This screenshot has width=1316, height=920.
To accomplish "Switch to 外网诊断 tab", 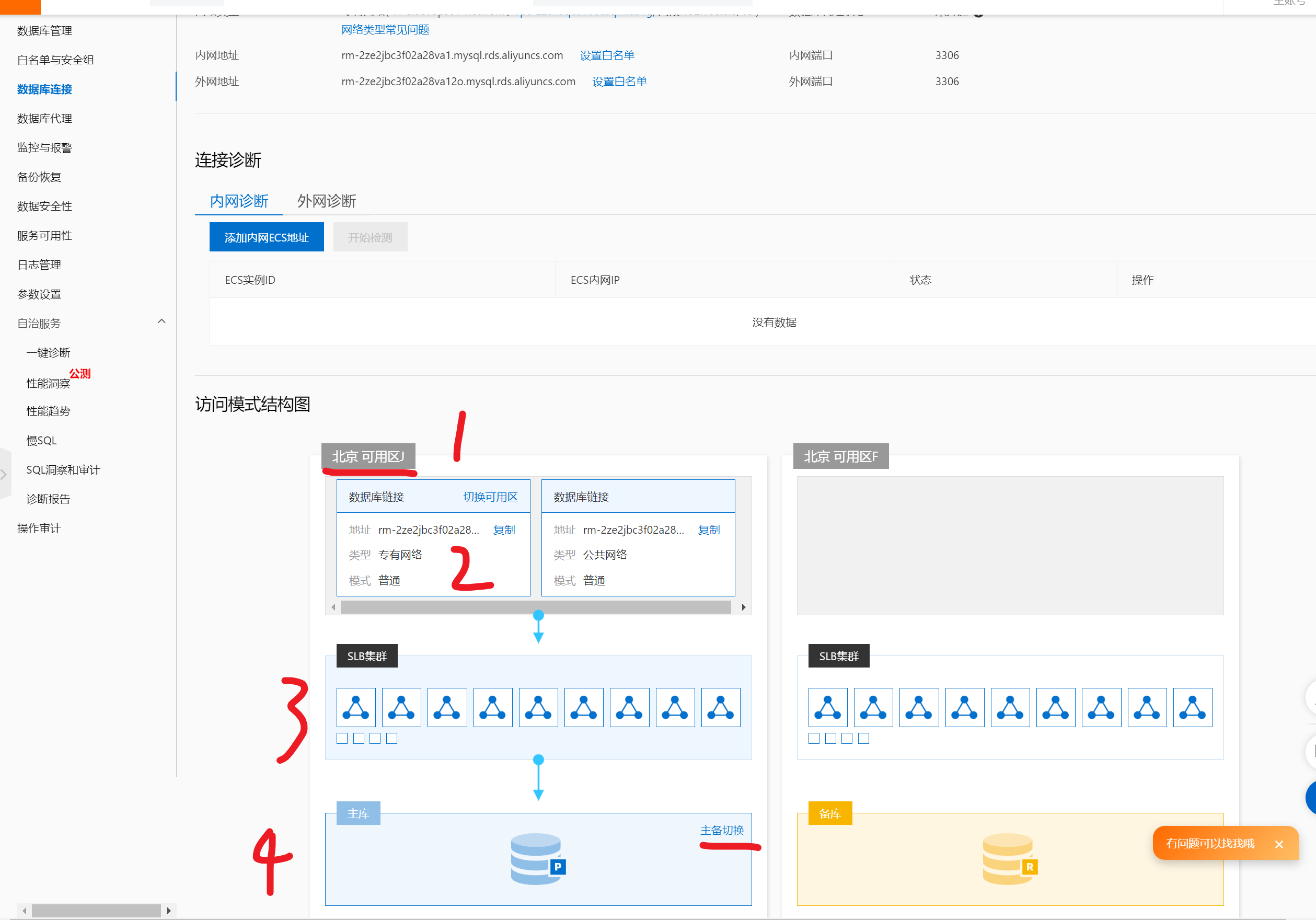I will click(326, 201).
